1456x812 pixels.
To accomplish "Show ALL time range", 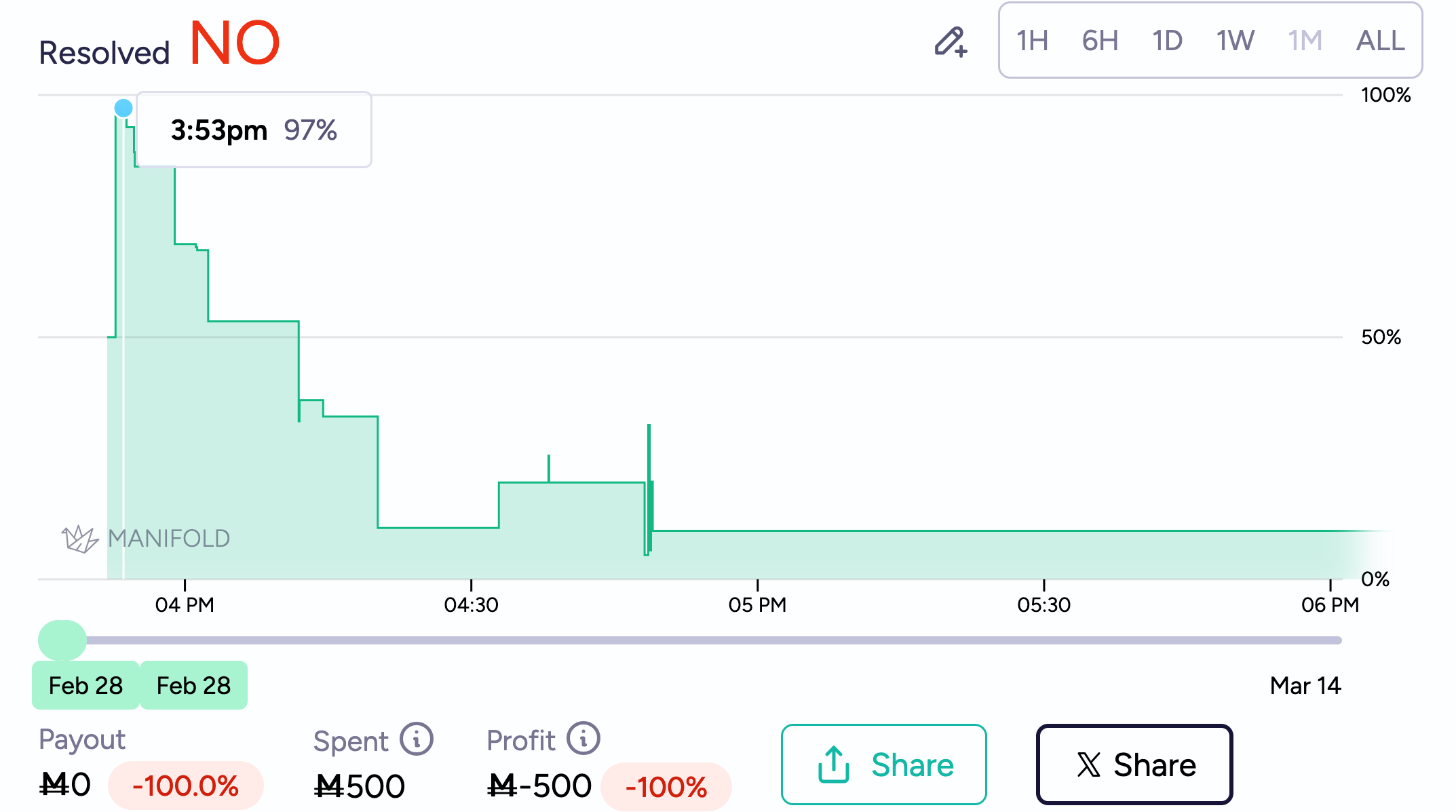I will pos(1380,41).
